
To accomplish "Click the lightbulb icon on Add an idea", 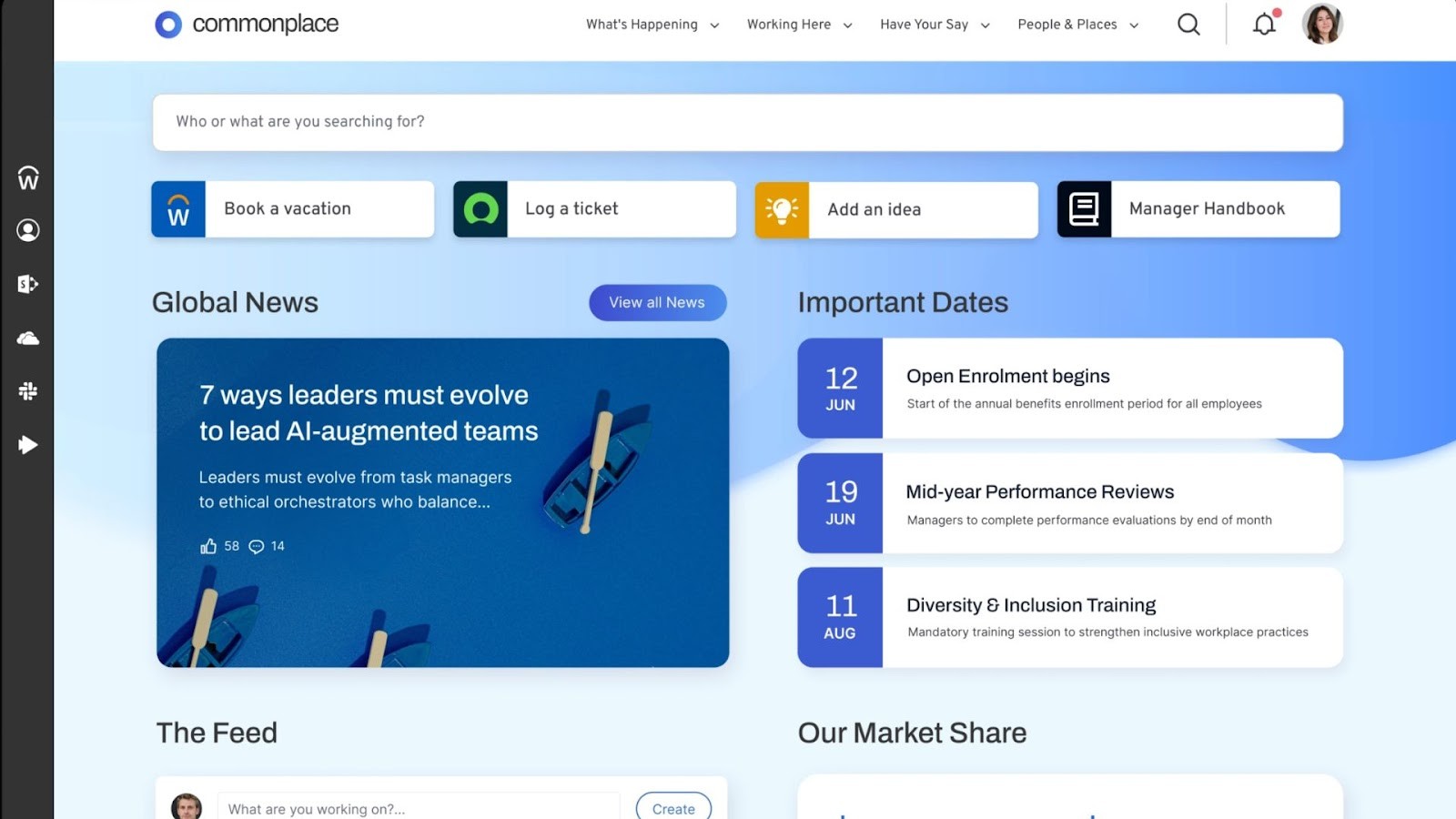I will pyautogui.click(x=781, y=209).
